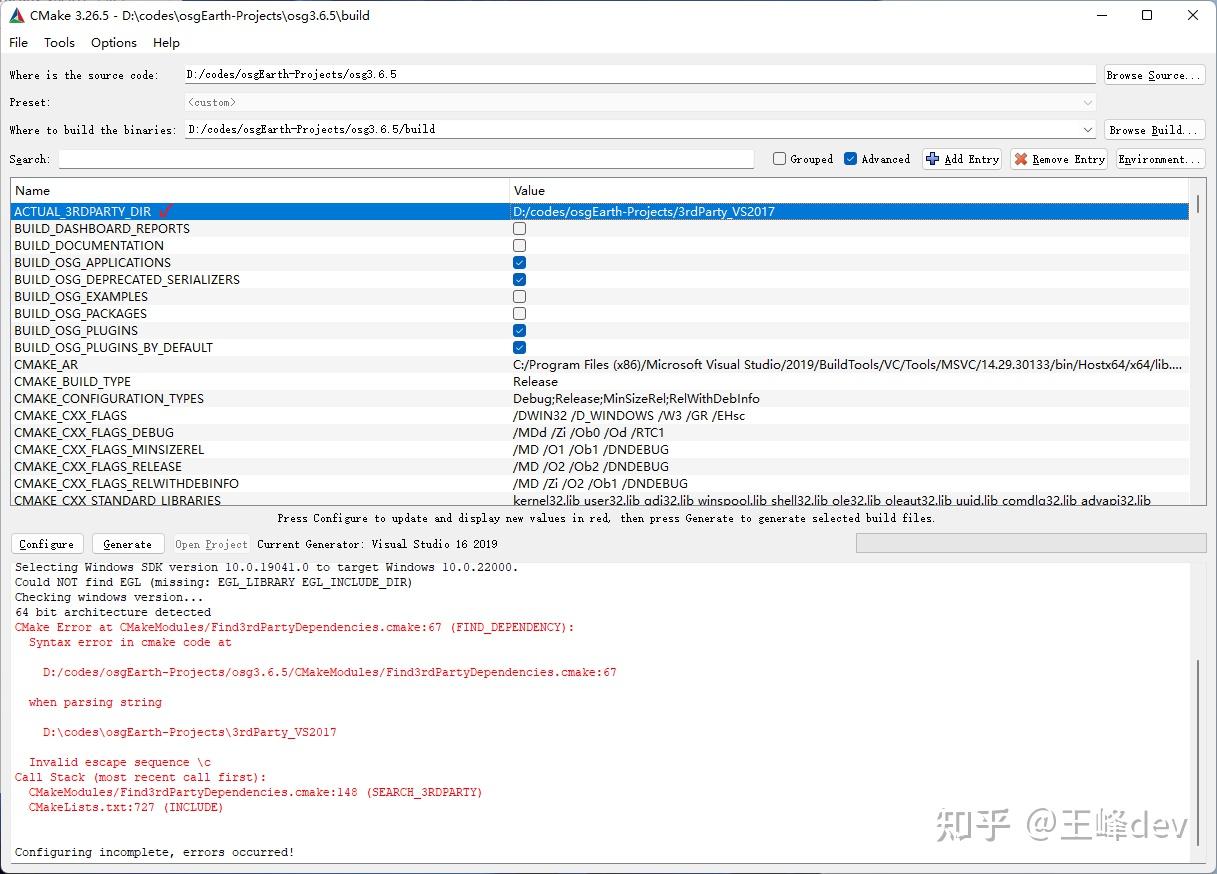Sort entries by Name column header

click(260, 190)
